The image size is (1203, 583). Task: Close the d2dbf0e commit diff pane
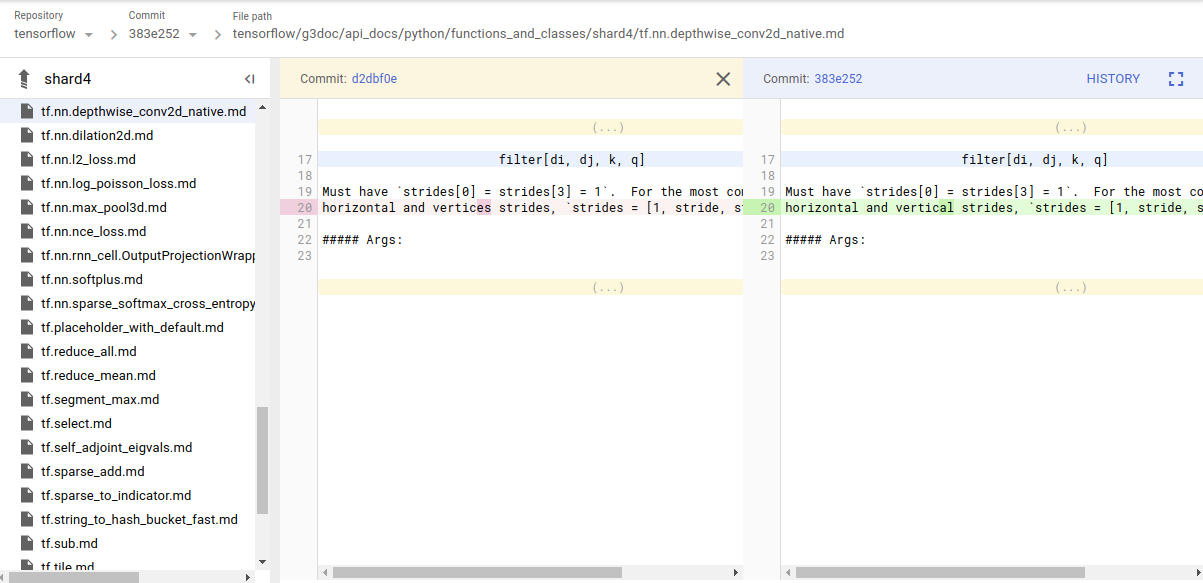coord(723,79)
